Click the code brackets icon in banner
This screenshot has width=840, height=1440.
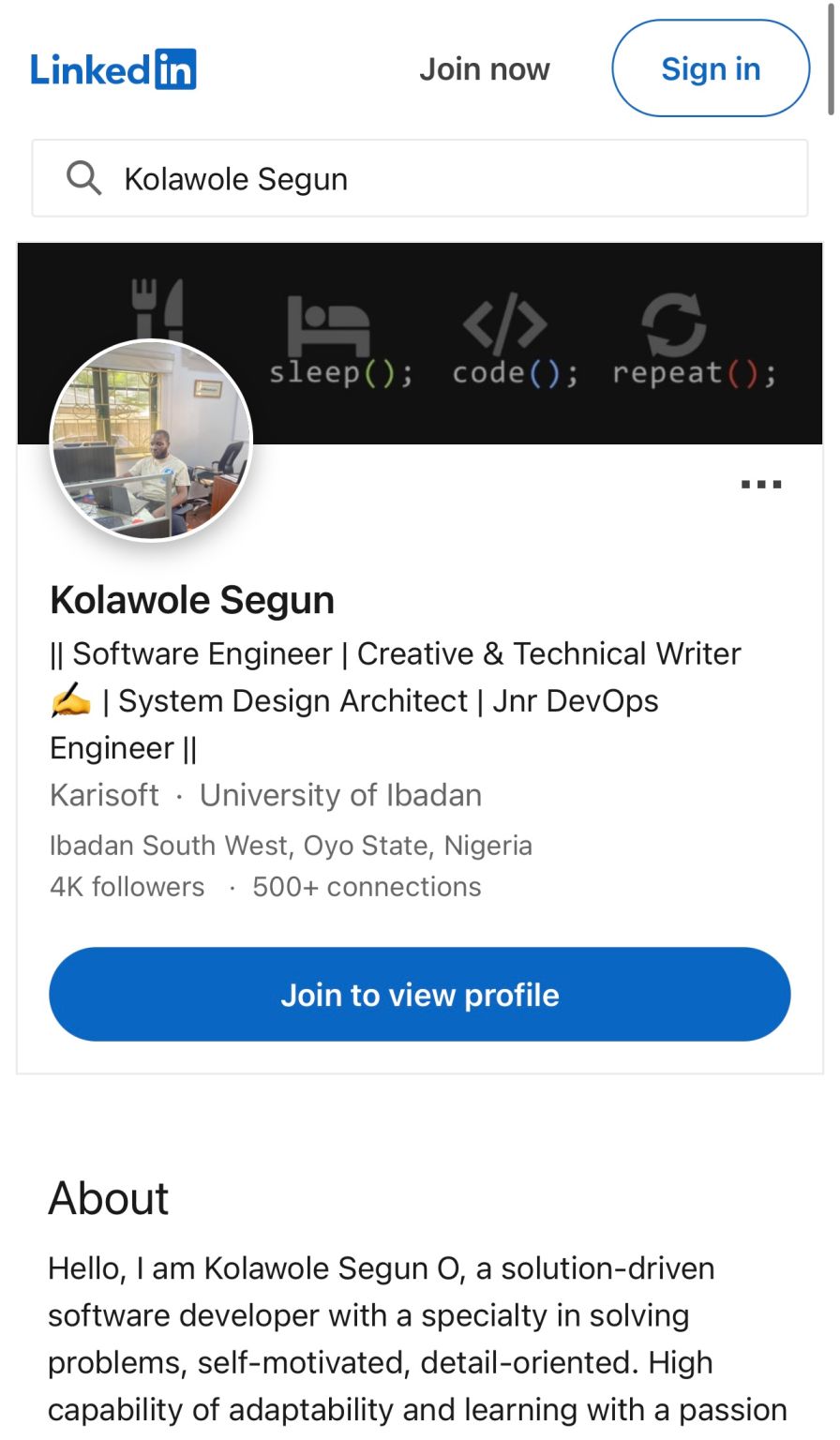coord(505,323)
